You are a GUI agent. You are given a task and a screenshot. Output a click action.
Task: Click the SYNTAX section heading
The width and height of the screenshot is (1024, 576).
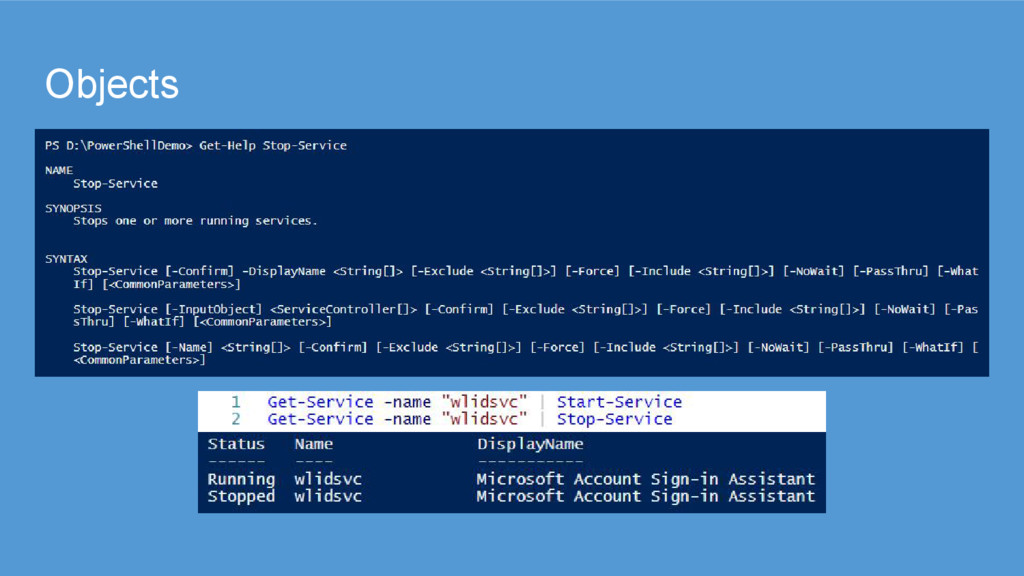click(x=66, y=259)
